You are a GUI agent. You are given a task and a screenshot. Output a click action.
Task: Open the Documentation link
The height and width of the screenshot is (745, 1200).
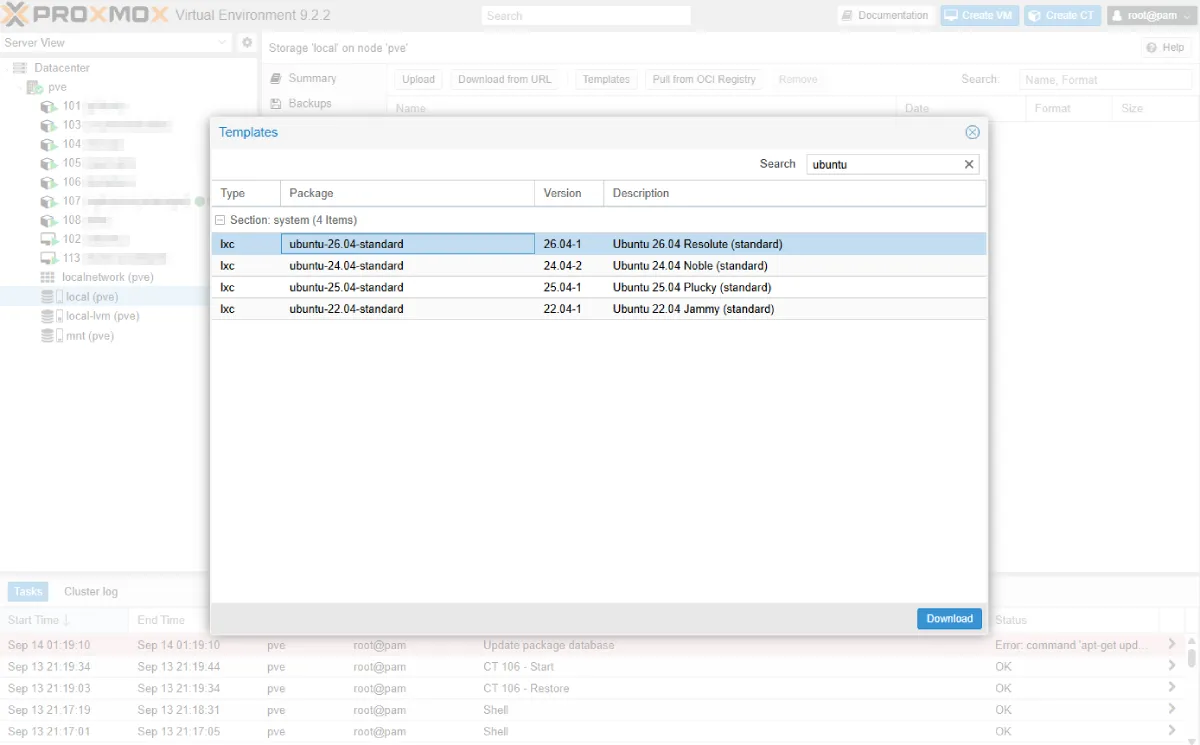pyautogui.click(x=885, y=15)
